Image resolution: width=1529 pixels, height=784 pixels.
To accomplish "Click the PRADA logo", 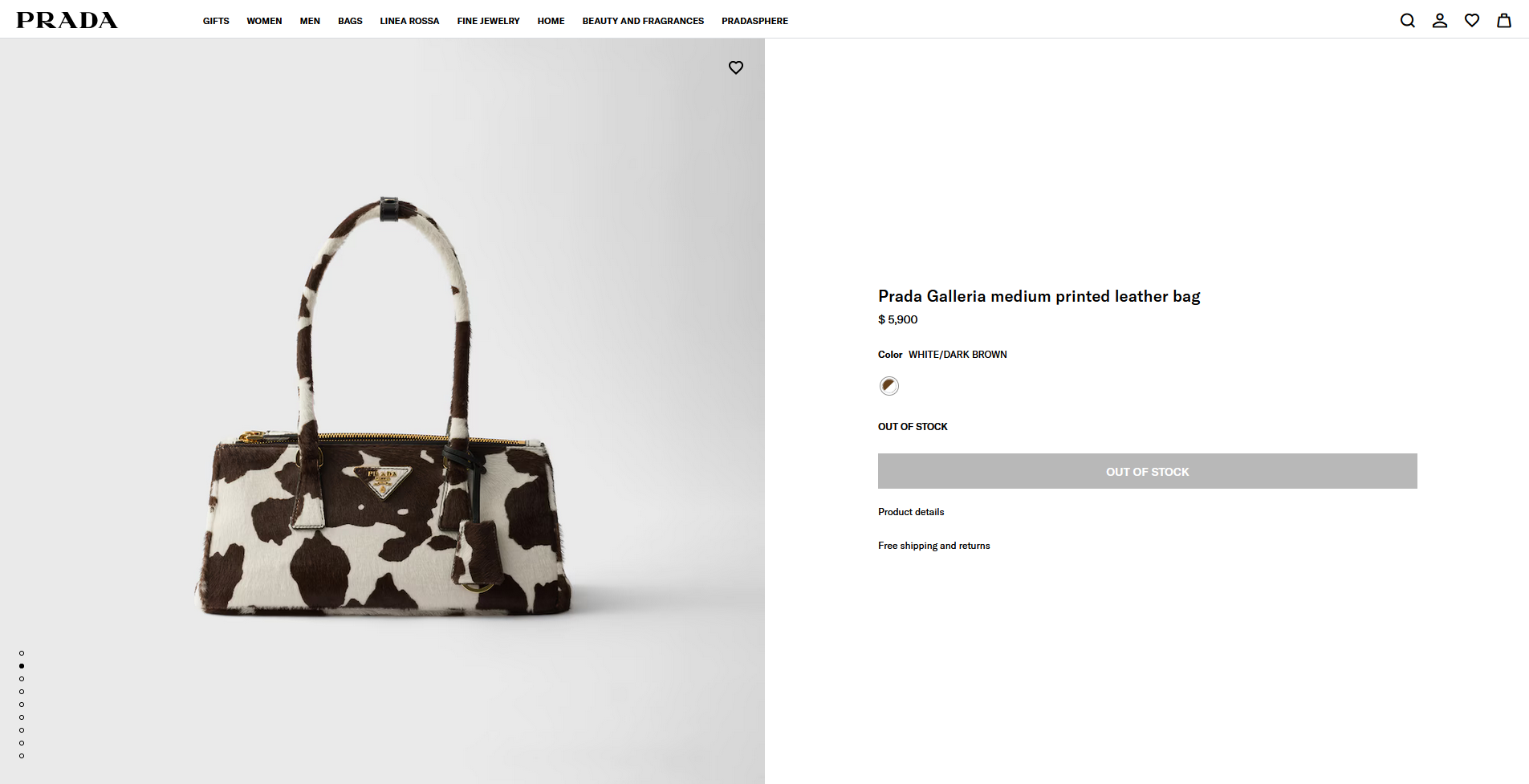I will coord(67,20).
